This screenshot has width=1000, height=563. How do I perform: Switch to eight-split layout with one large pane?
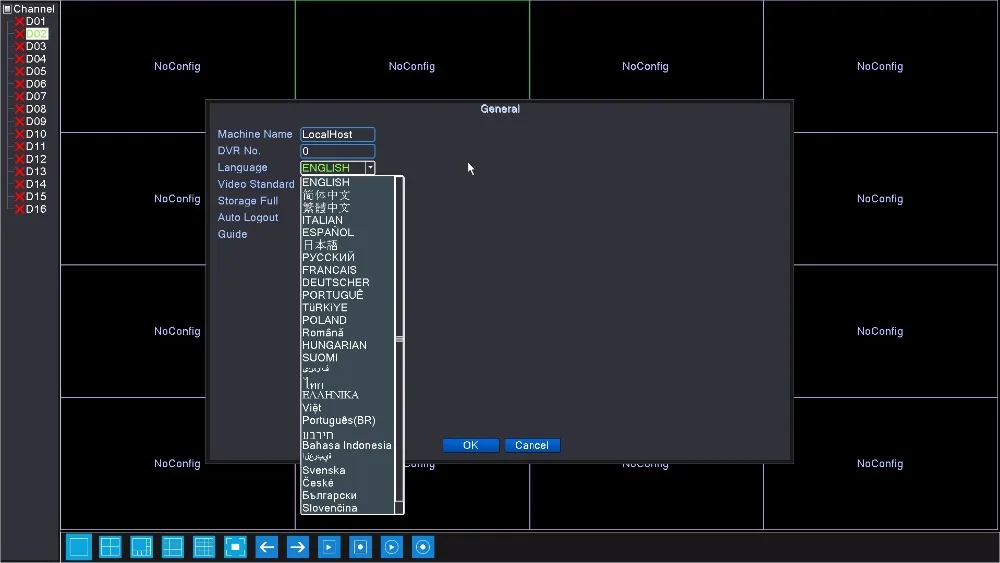[142, 546]
